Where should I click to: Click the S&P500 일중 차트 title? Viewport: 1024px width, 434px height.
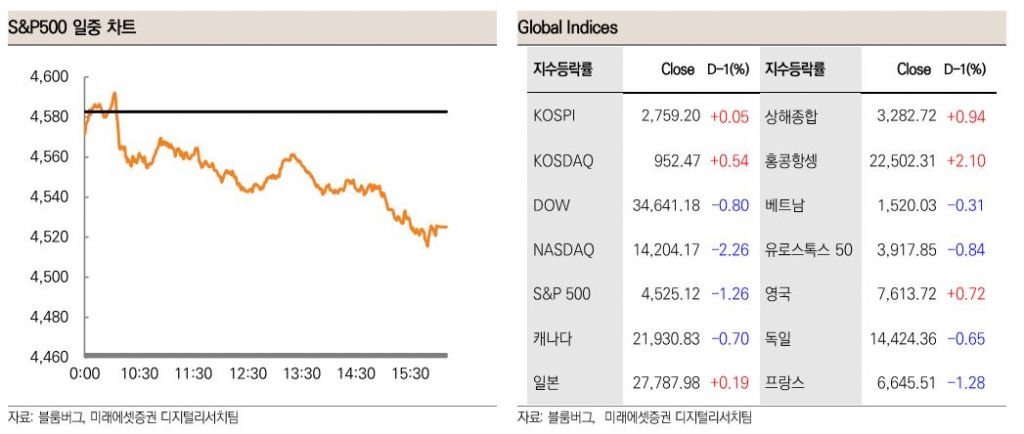tap(72, 28)
